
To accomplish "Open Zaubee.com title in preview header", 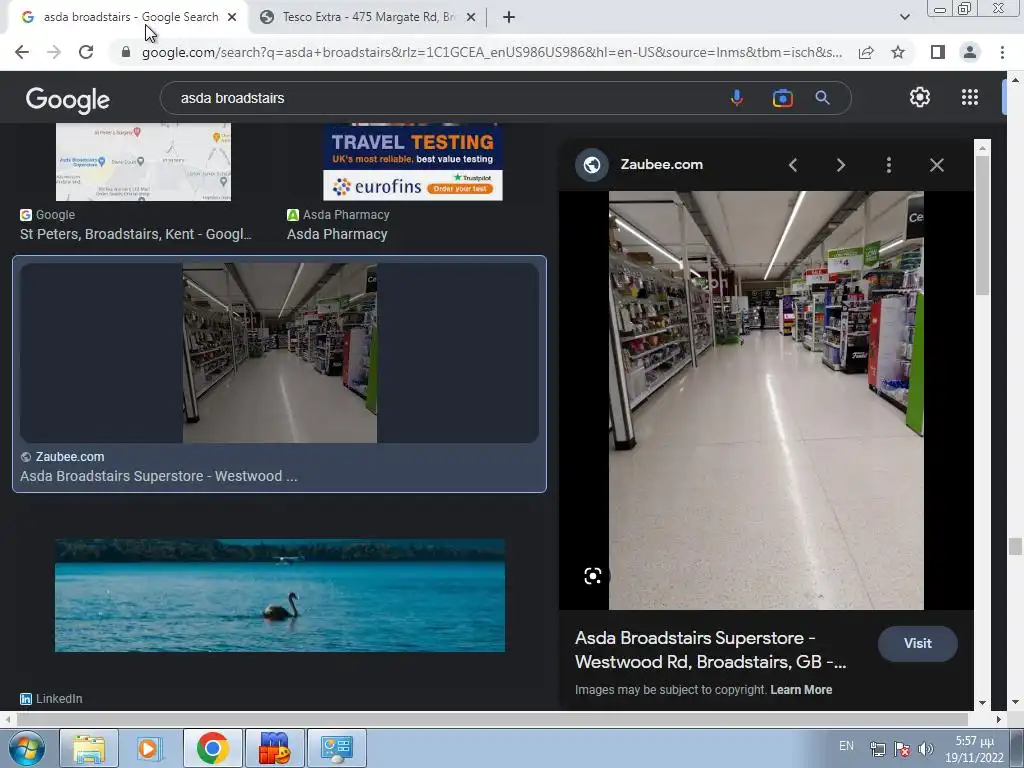I will (662, 165).
